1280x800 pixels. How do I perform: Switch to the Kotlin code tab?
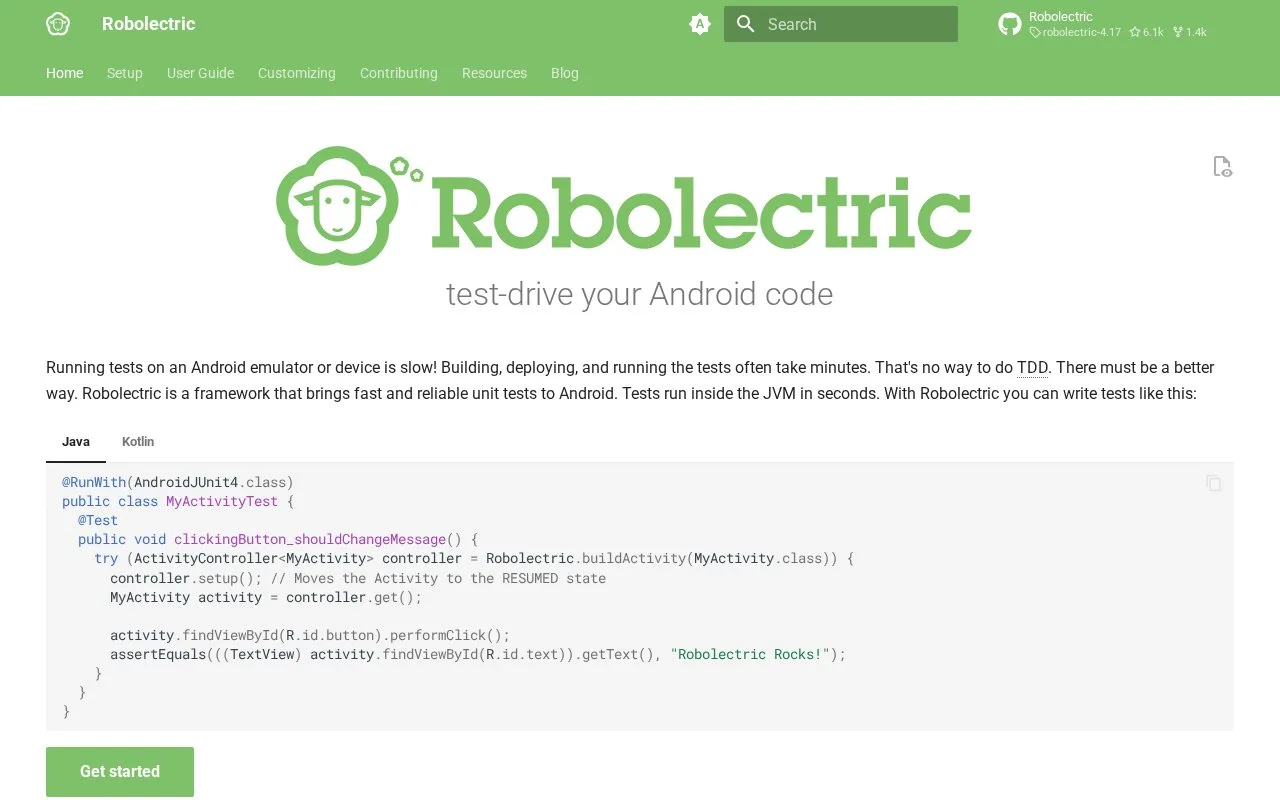138,441
